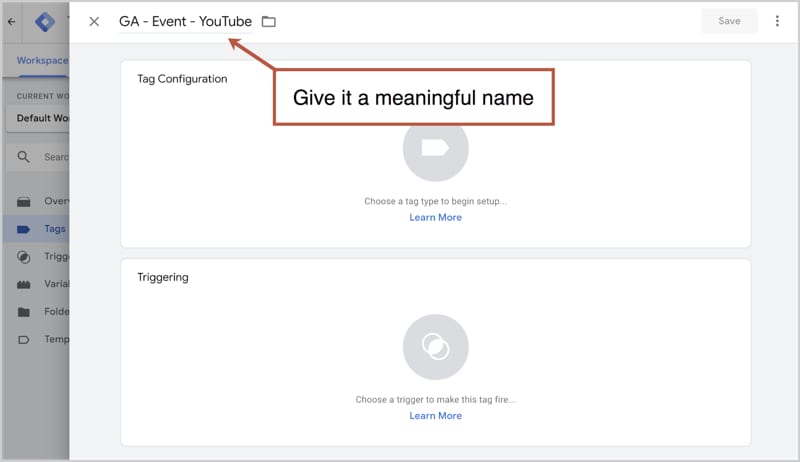800x462 pixels.
Task: Go back with the left arrow
Action: point(11,21)
